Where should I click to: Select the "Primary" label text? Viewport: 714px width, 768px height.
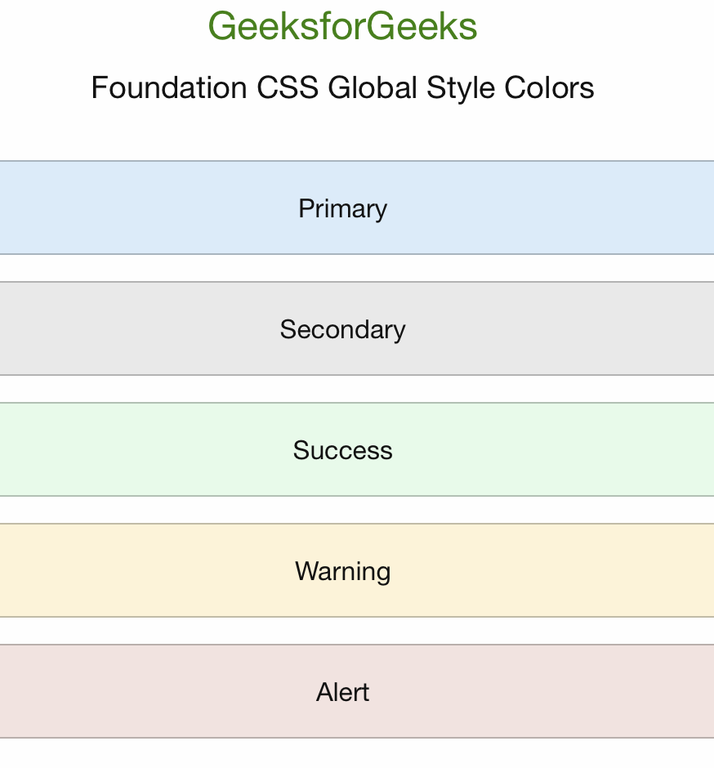342,208
